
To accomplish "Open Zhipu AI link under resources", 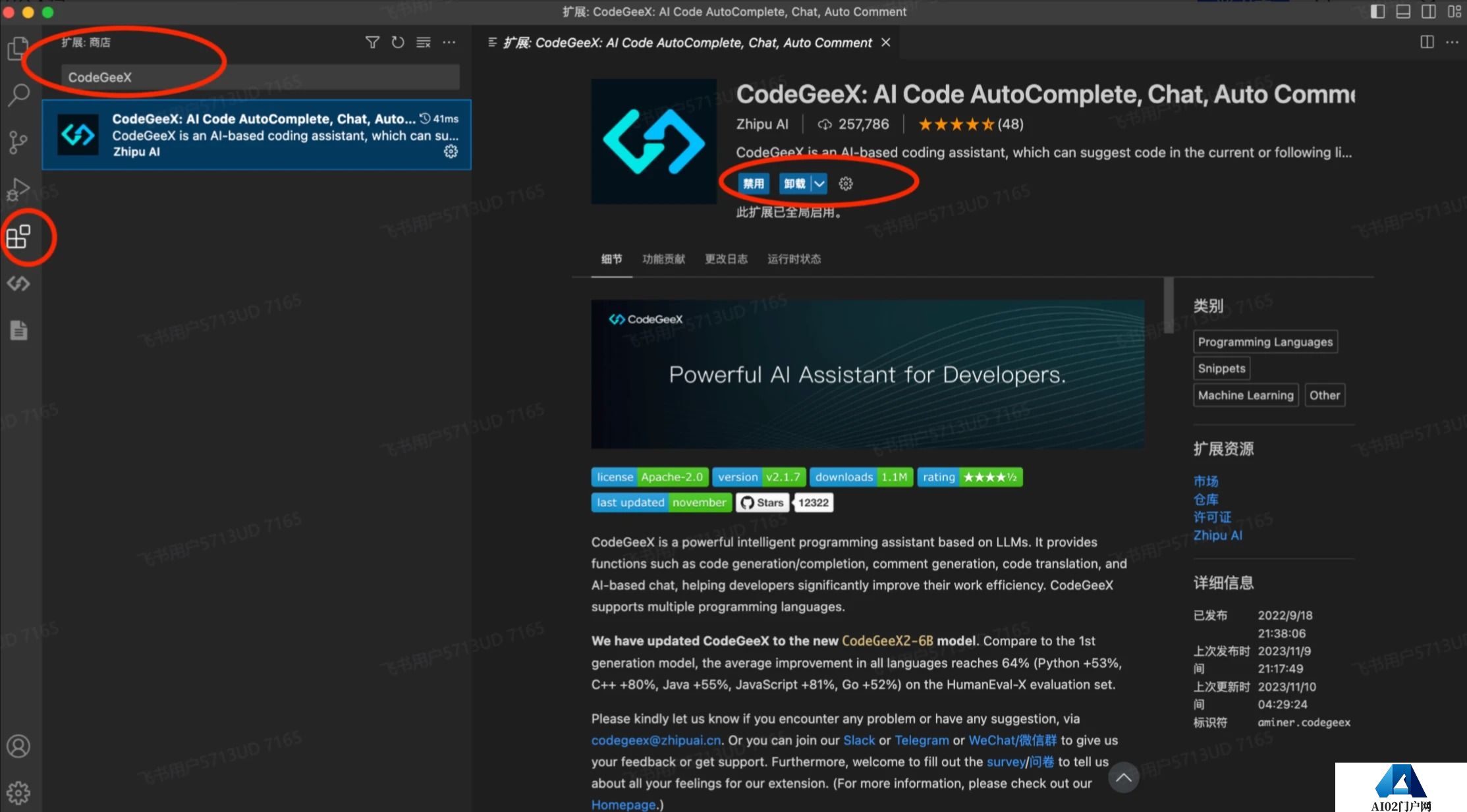I will [x=1218, y=535].
